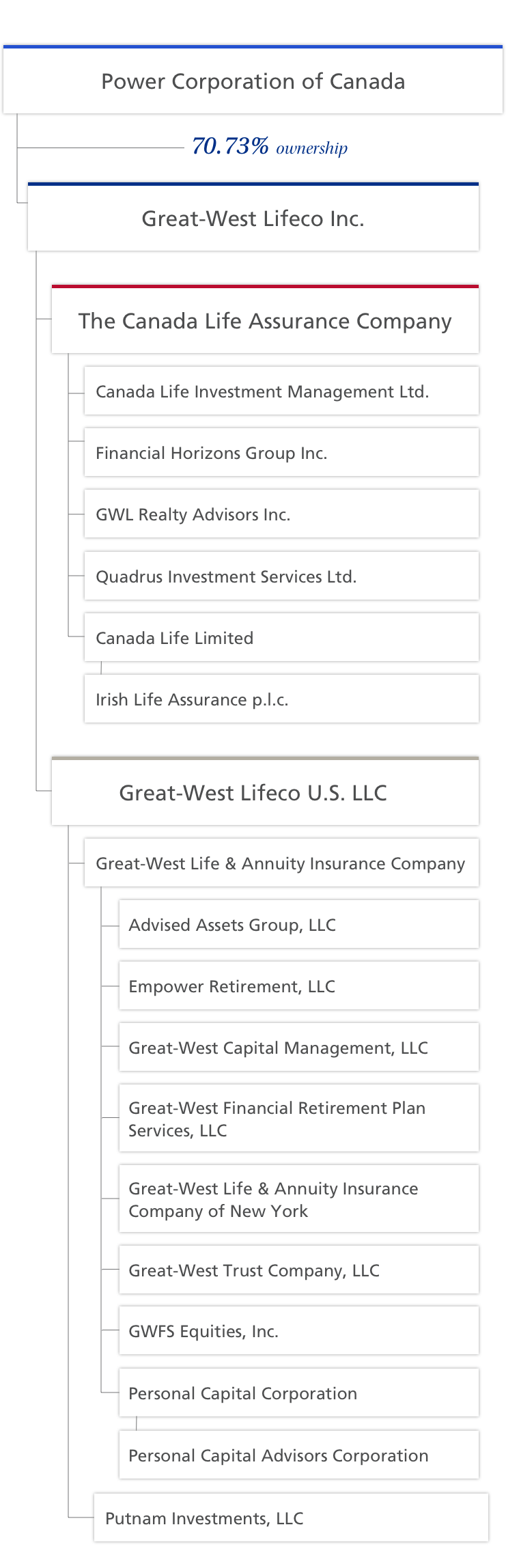Open Great-West Capital Management, LLC

pos(299,1047)
